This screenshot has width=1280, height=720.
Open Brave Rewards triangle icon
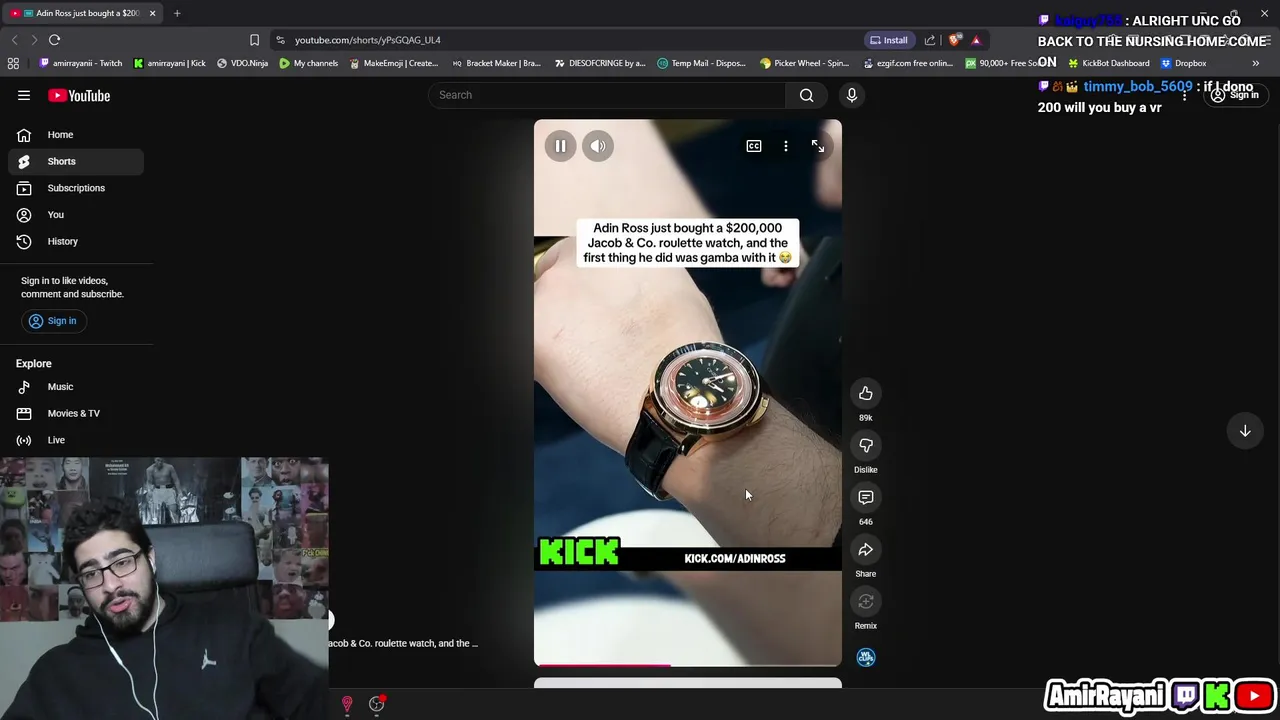pos(976,40)
